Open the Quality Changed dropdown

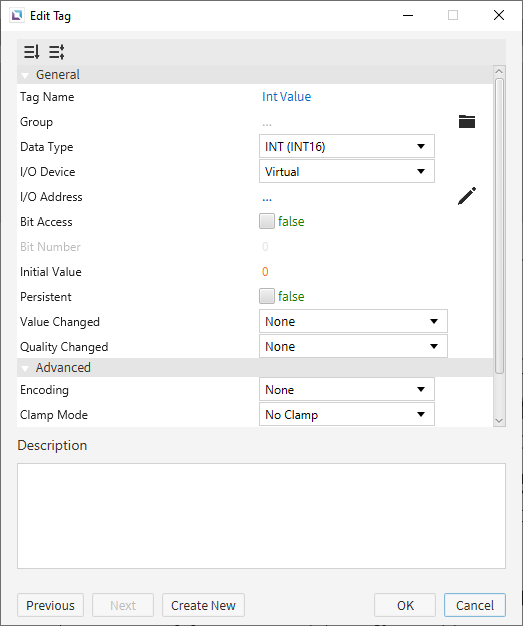click(x=353, y=346)
